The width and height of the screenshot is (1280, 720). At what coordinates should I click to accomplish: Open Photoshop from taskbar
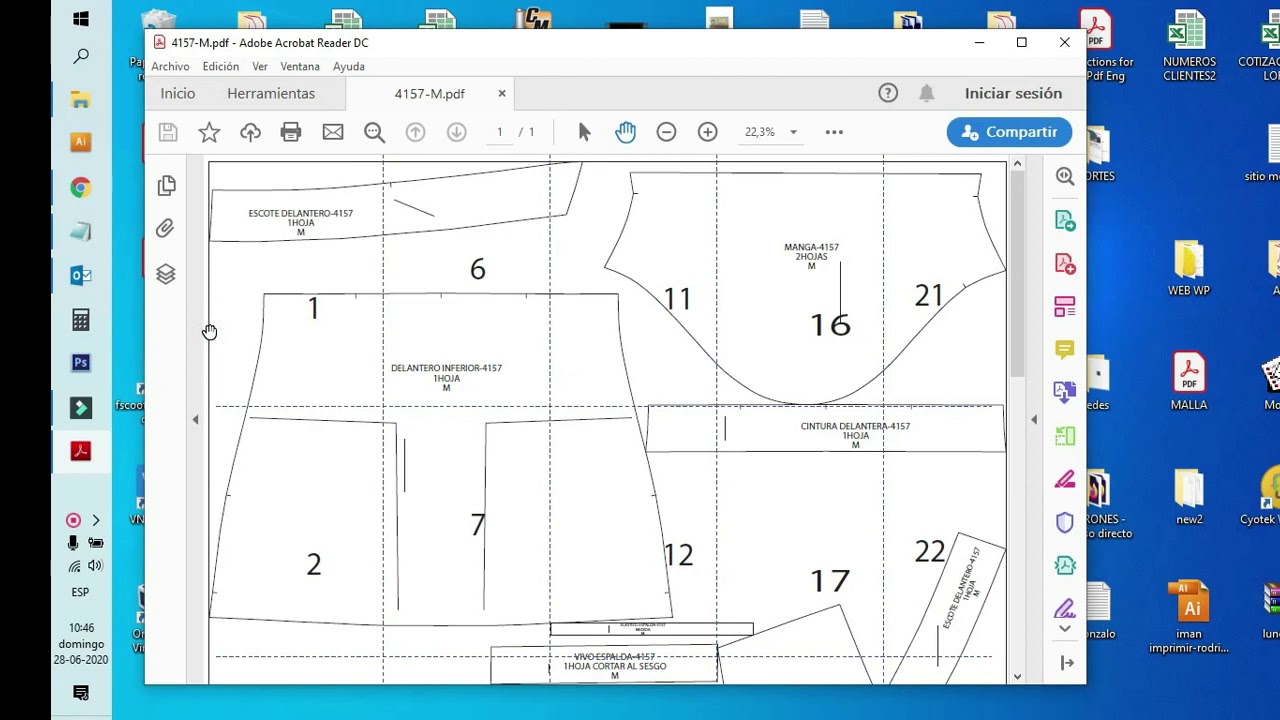81,363
